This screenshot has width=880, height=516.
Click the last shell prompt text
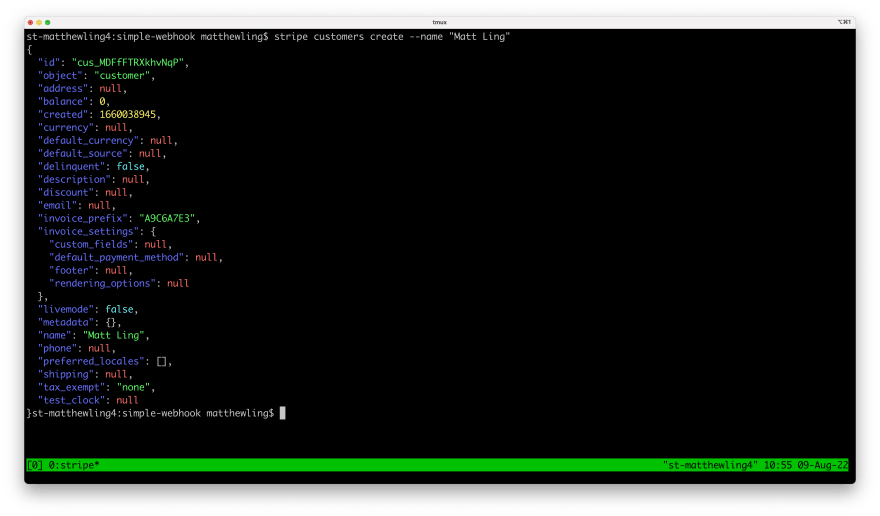(x=153, y=413)
